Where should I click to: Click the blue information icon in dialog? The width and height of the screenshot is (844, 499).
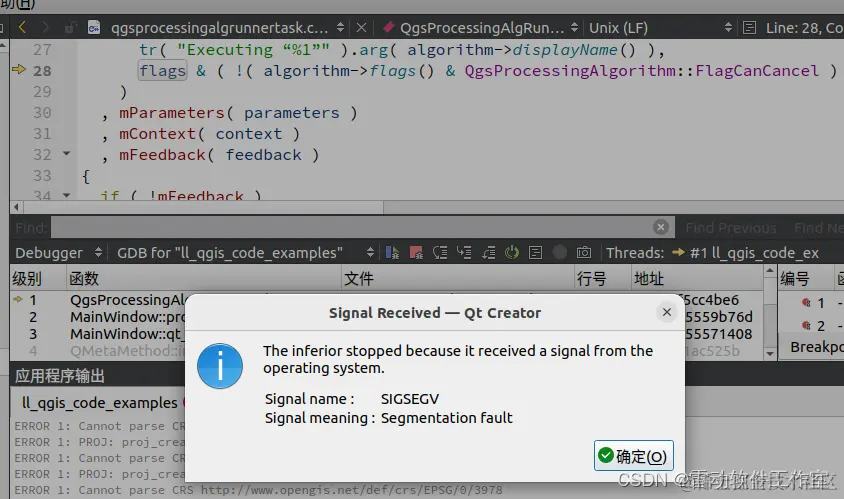coord(220,366)
